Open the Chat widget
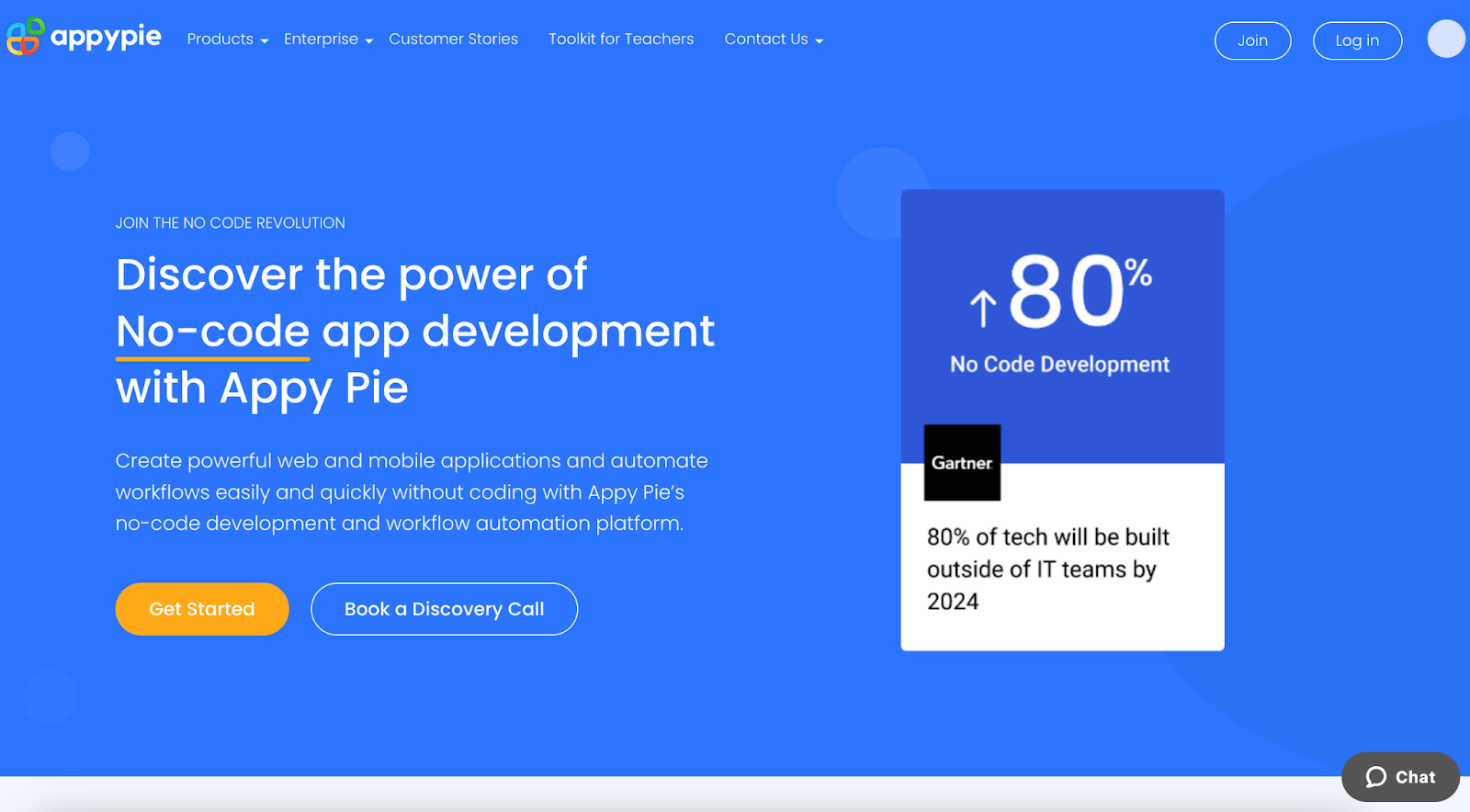 [1400, 777]
